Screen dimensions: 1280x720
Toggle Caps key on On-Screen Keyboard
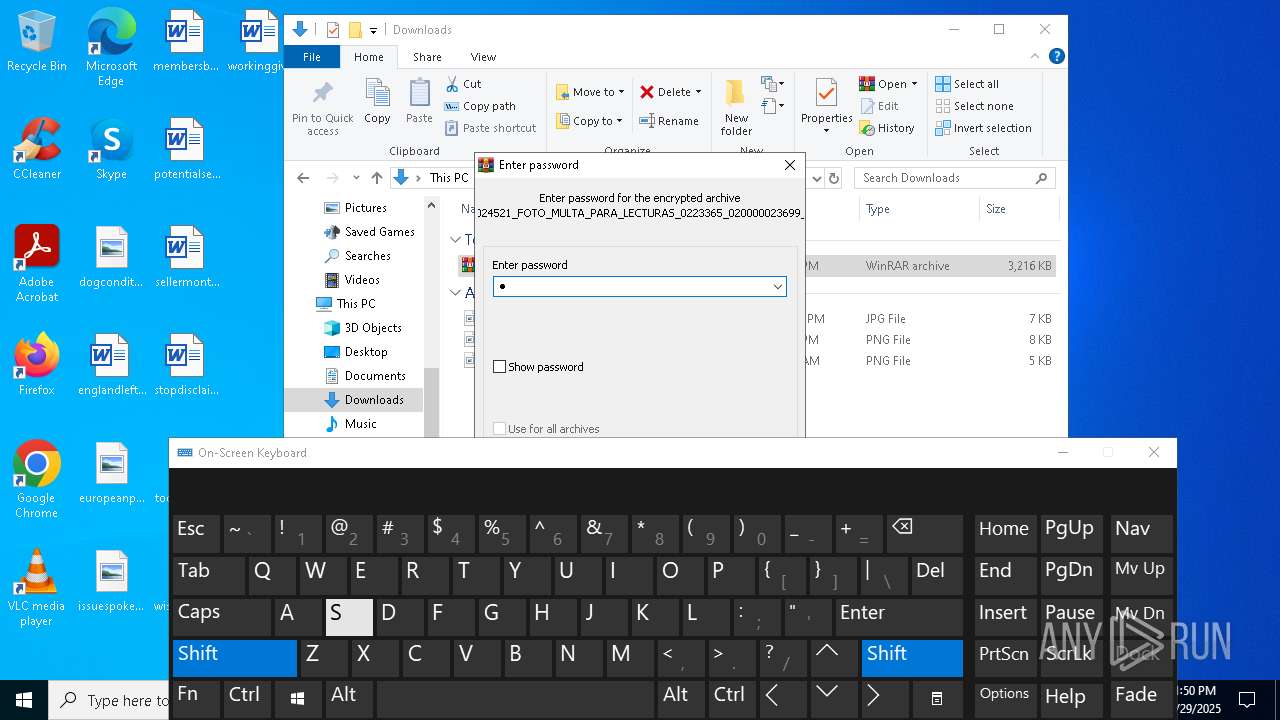click(220, 617)
